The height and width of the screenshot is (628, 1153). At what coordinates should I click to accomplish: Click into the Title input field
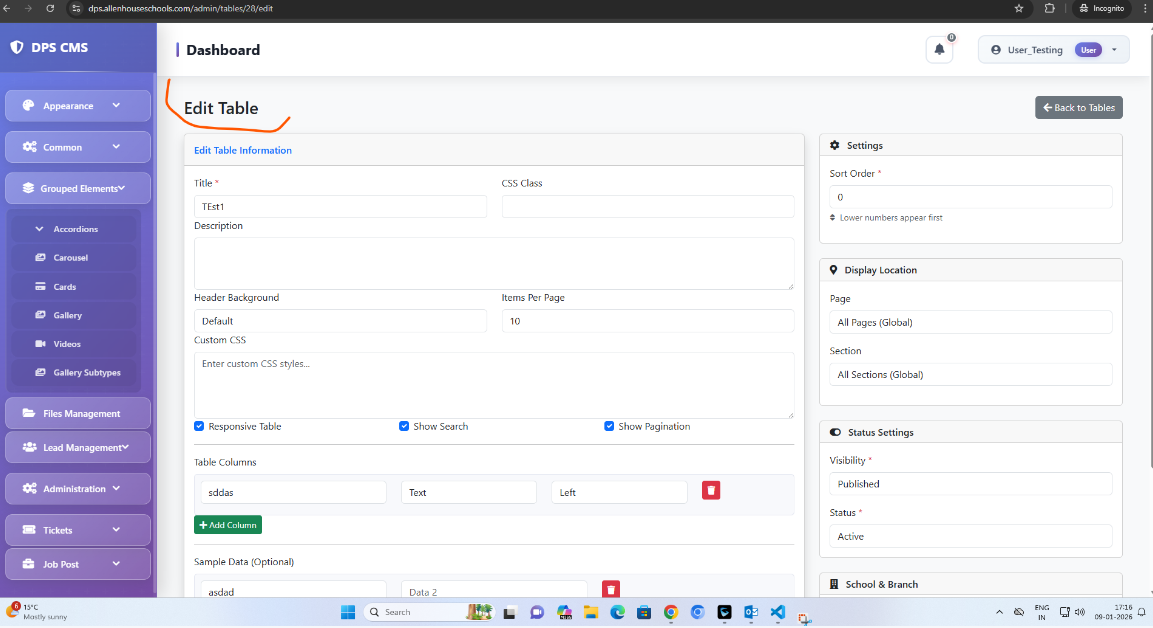point(340,207)
